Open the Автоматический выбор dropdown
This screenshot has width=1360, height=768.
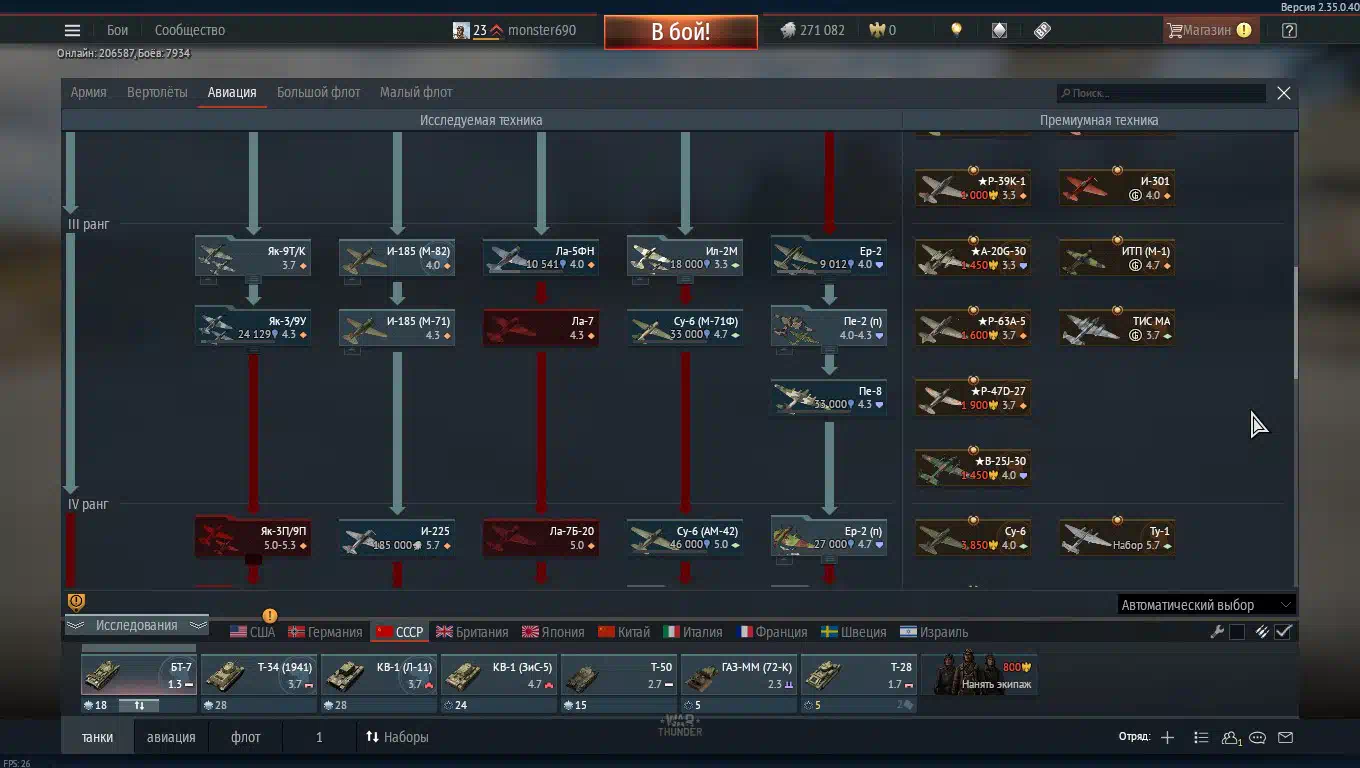tap(1206, 604)
